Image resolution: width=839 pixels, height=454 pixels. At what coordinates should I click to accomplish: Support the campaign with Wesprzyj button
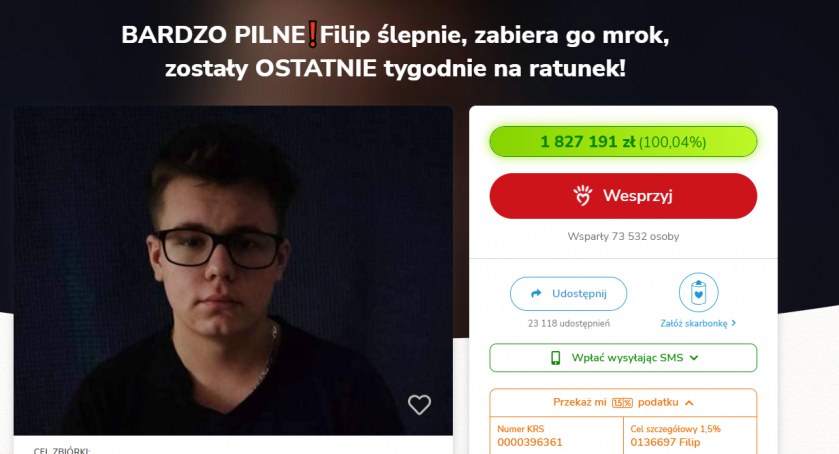(623, 195)
